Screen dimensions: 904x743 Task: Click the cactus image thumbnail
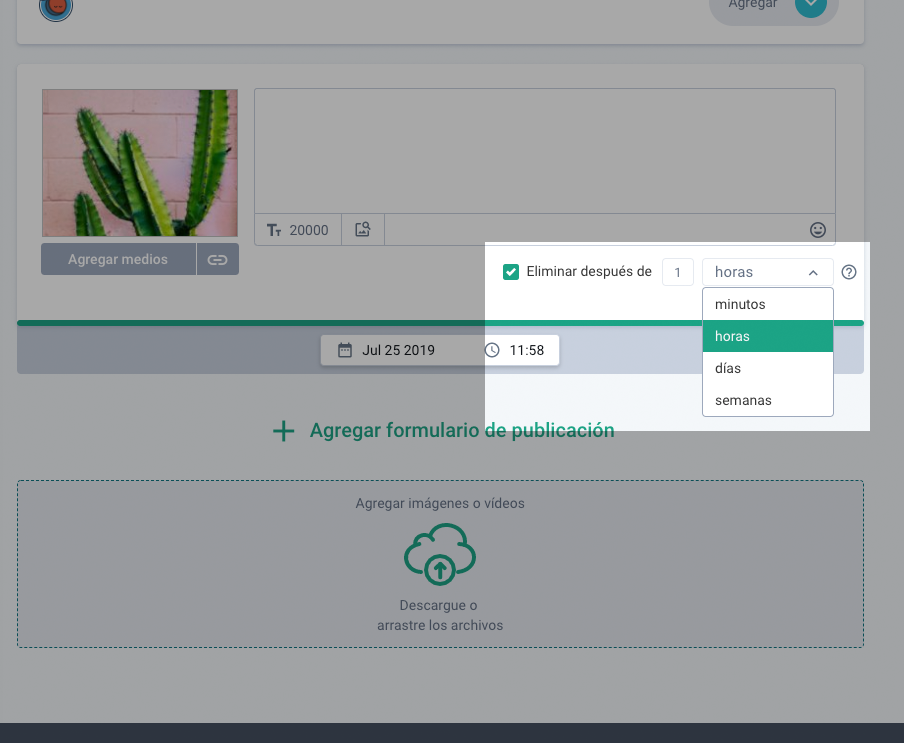[x=140, y=163]
